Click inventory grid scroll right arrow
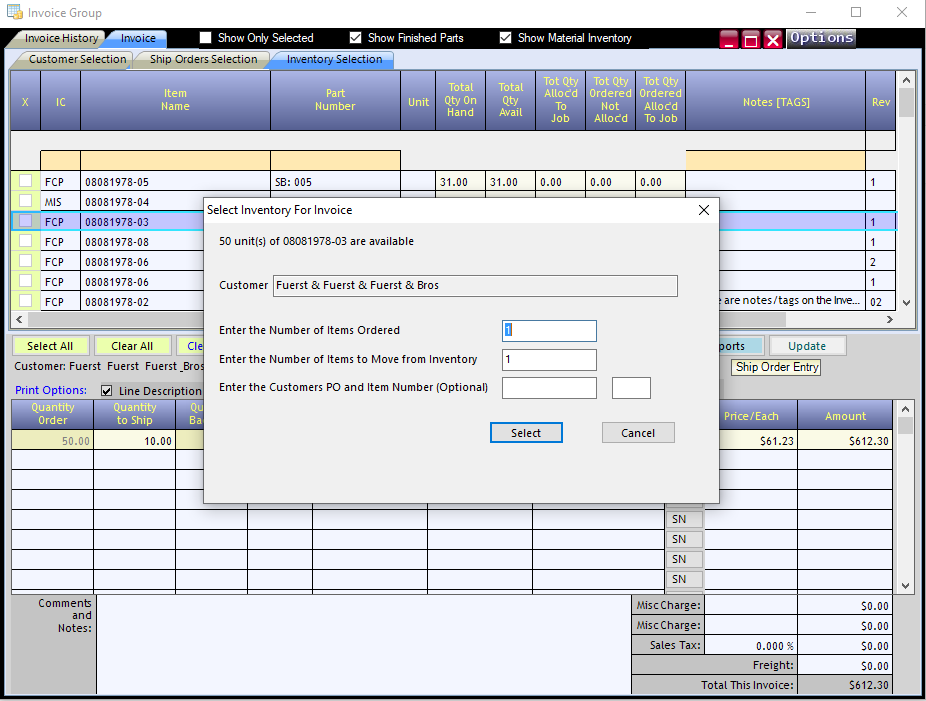 click(890, 319)
